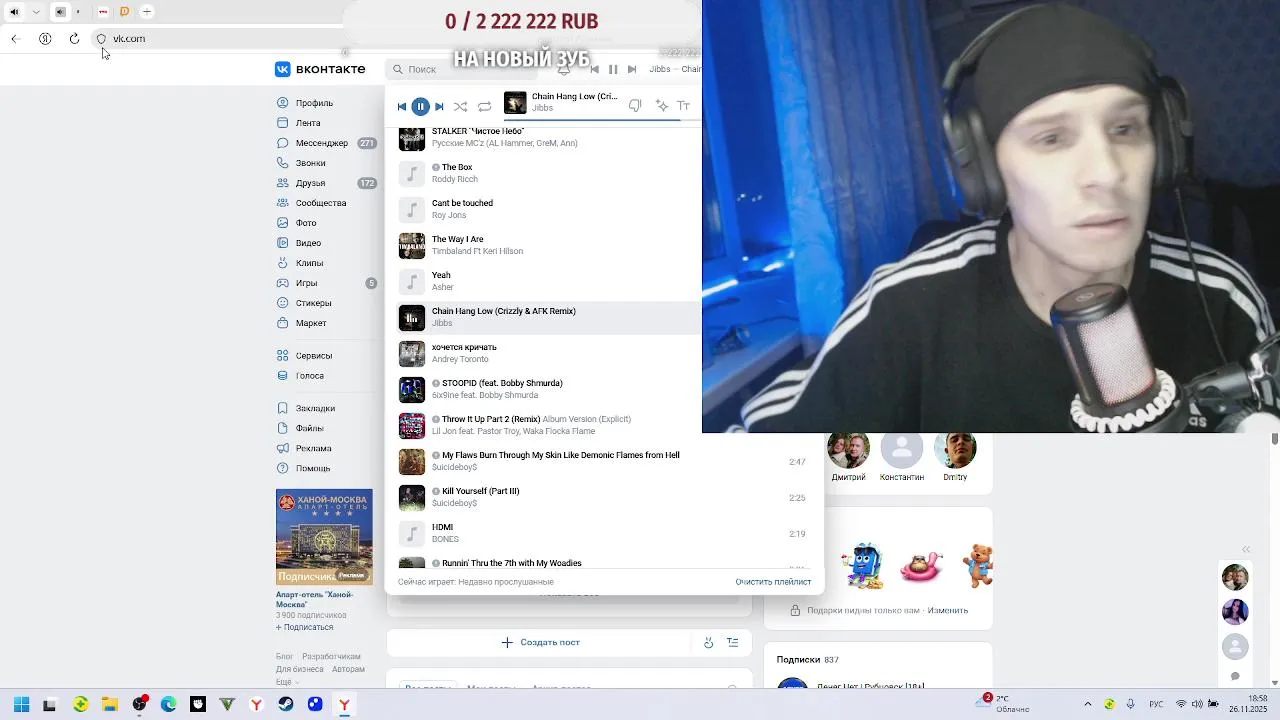Image resolution: width=1280 pixels, height=720 pixels.
Task: Open Файлы section
Action: pyautogui.click(x=309, y=428)
